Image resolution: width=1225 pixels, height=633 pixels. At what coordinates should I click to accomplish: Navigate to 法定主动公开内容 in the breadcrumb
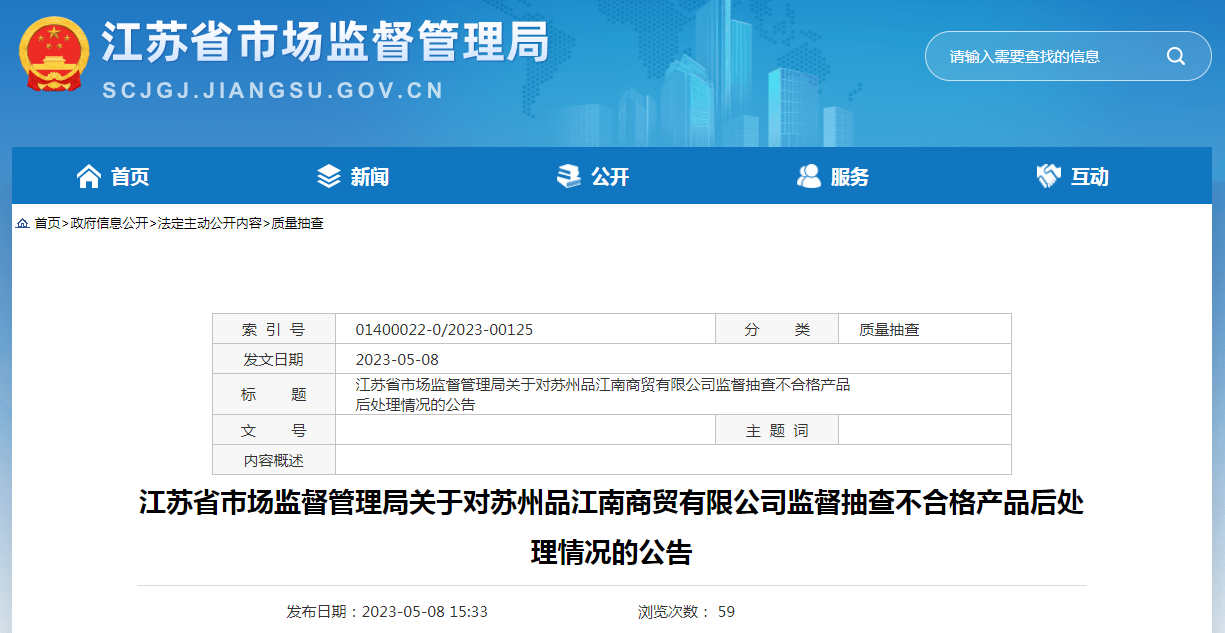(x=210, y=223)
